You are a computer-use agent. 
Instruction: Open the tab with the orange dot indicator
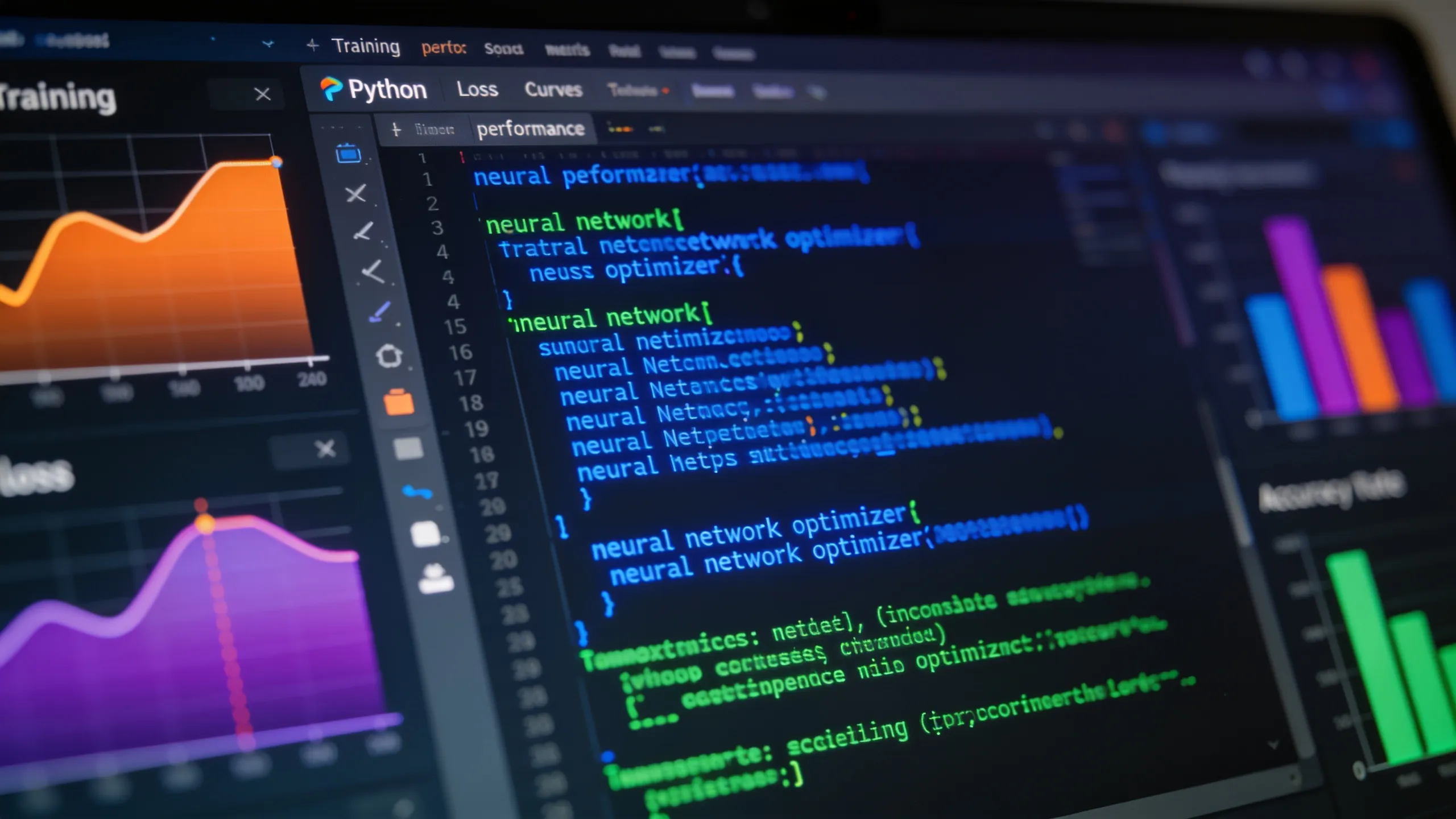coord(638,90)
